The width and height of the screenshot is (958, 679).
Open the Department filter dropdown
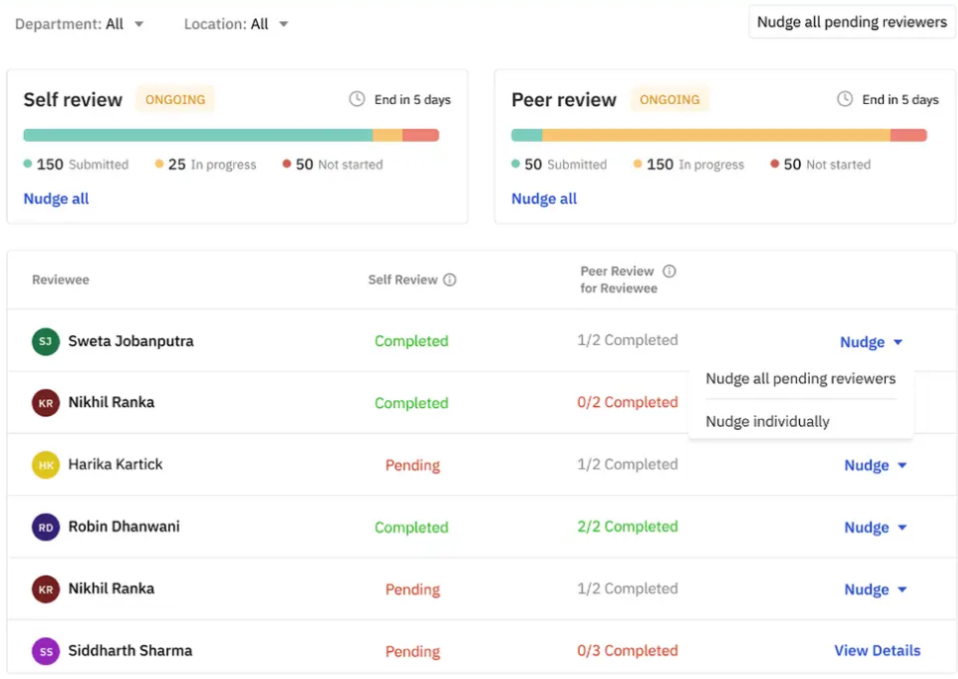click(x=79, y=24)
